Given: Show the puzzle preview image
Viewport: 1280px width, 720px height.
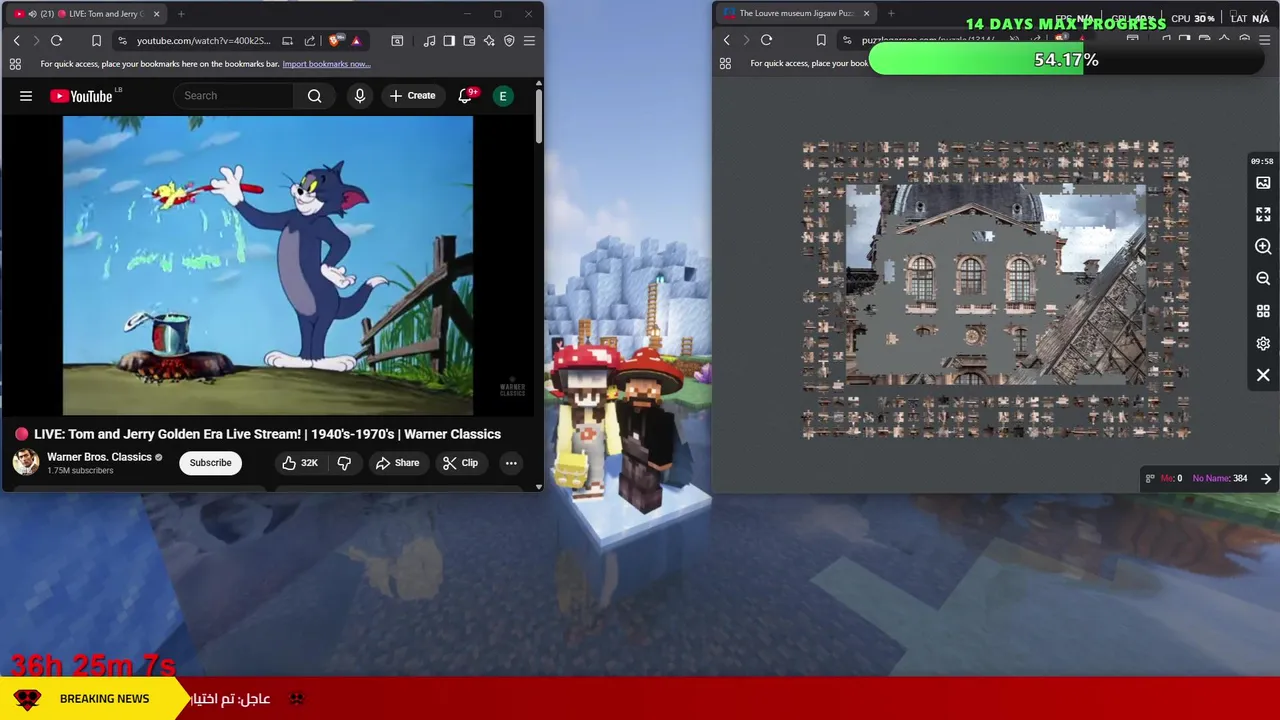Looking at the screenshot, I should click(1263, 183).
